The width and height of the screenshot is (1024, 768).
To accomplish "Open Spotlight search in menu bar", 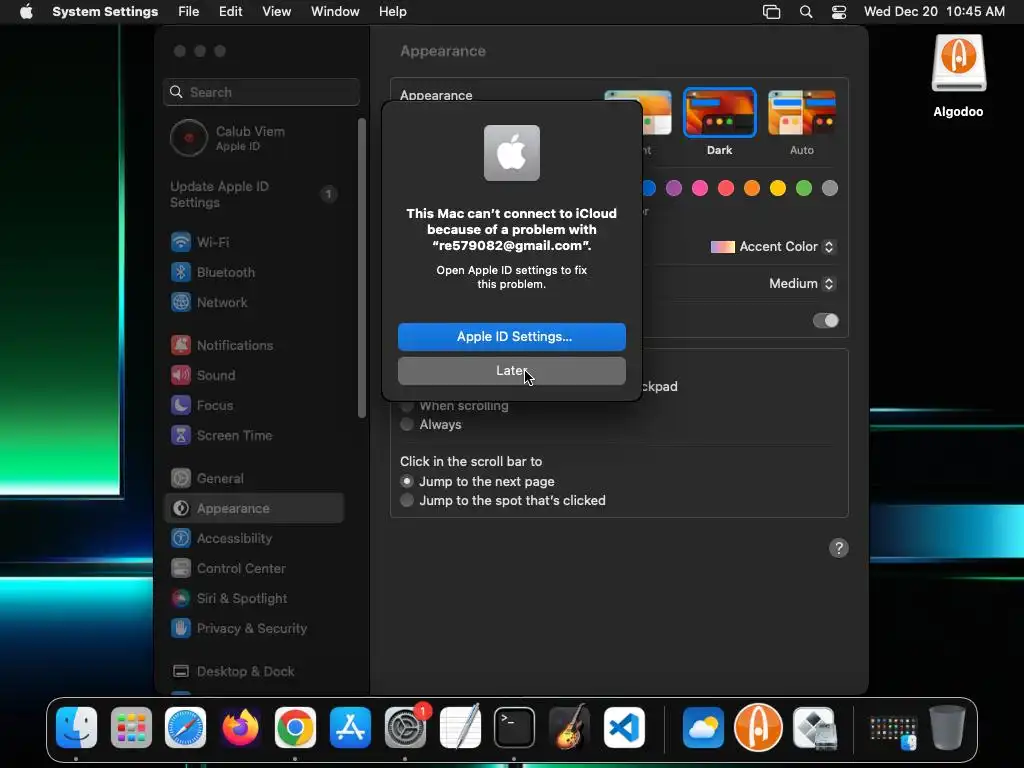I will point(806,12).
